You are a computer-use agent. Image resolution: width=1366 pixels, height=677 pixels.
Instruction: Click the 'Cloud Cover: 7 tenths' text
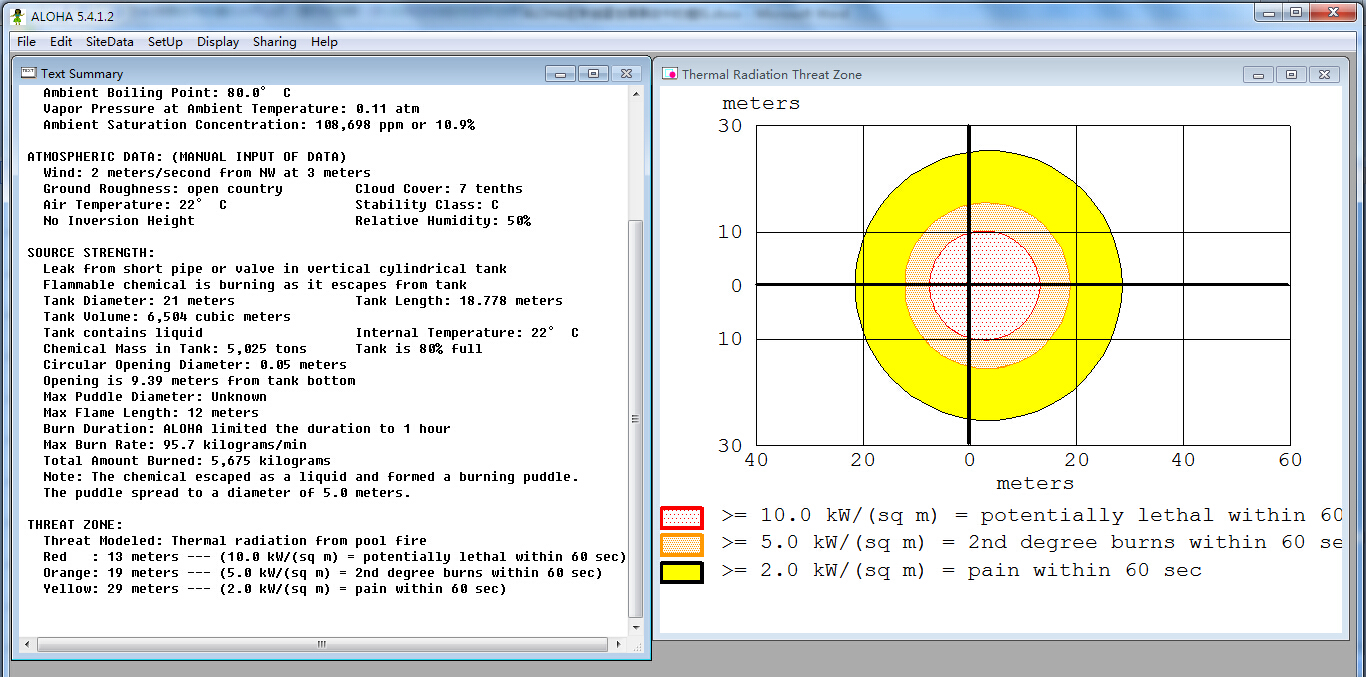pos(439,189)
